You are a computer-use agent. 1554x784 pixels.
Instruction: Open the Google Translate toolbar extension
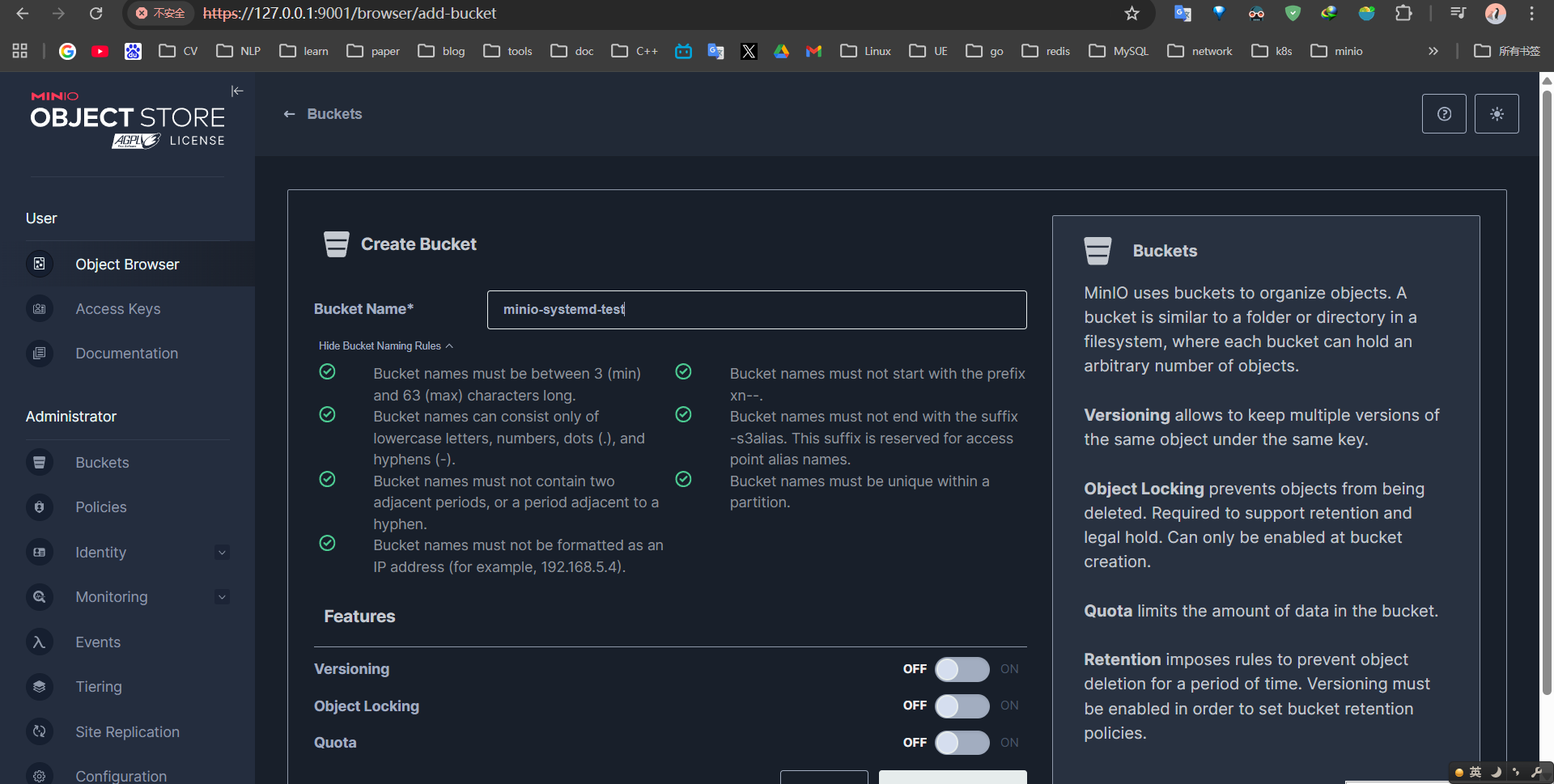tap(1182, 14)
